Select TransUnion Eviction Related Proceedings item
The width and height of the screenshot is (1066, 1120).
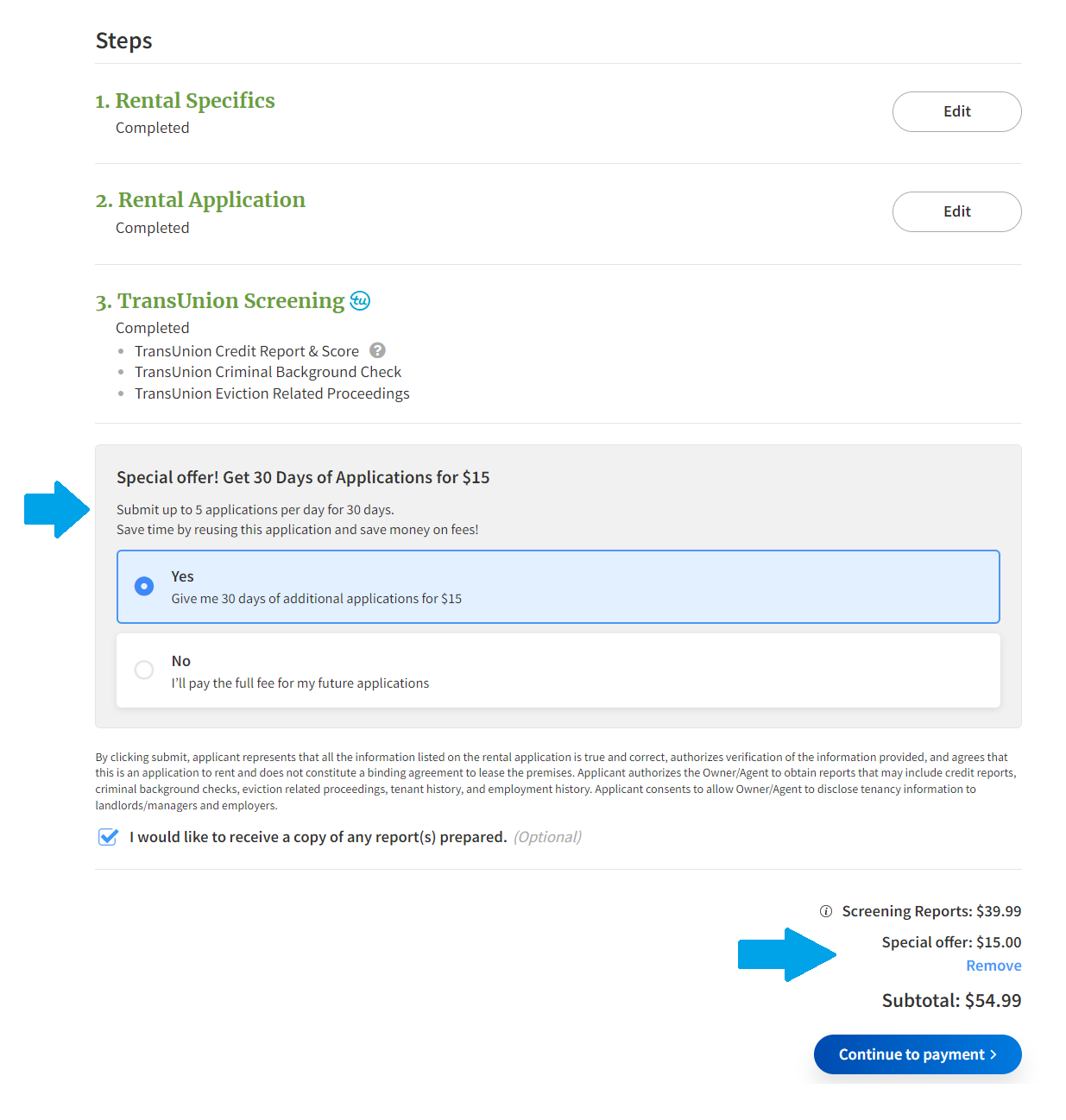click(x=272, y=393)
